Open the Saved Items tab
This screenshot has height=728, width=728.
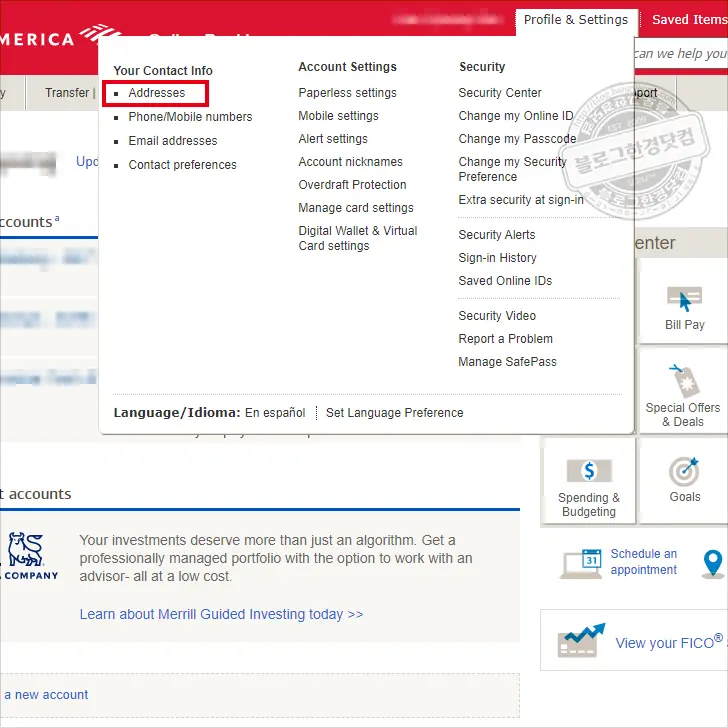688,19
